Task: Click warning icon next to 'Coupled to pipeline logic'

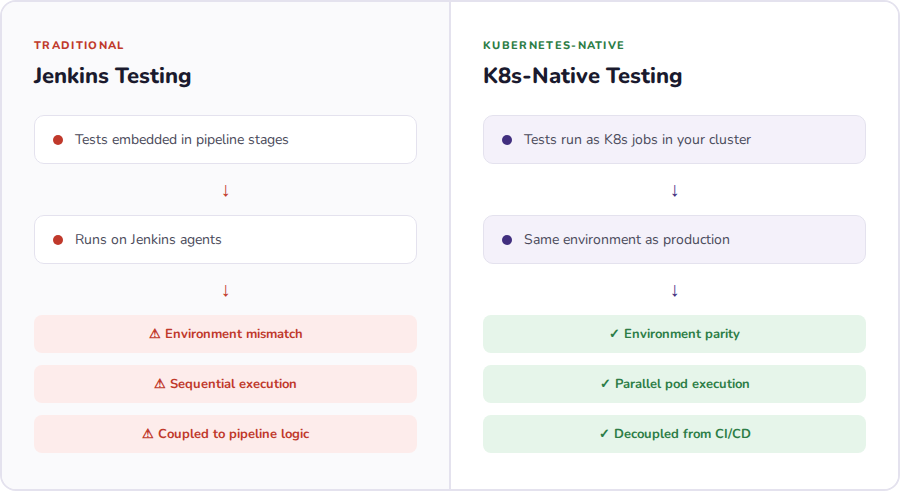Action: 148,434
